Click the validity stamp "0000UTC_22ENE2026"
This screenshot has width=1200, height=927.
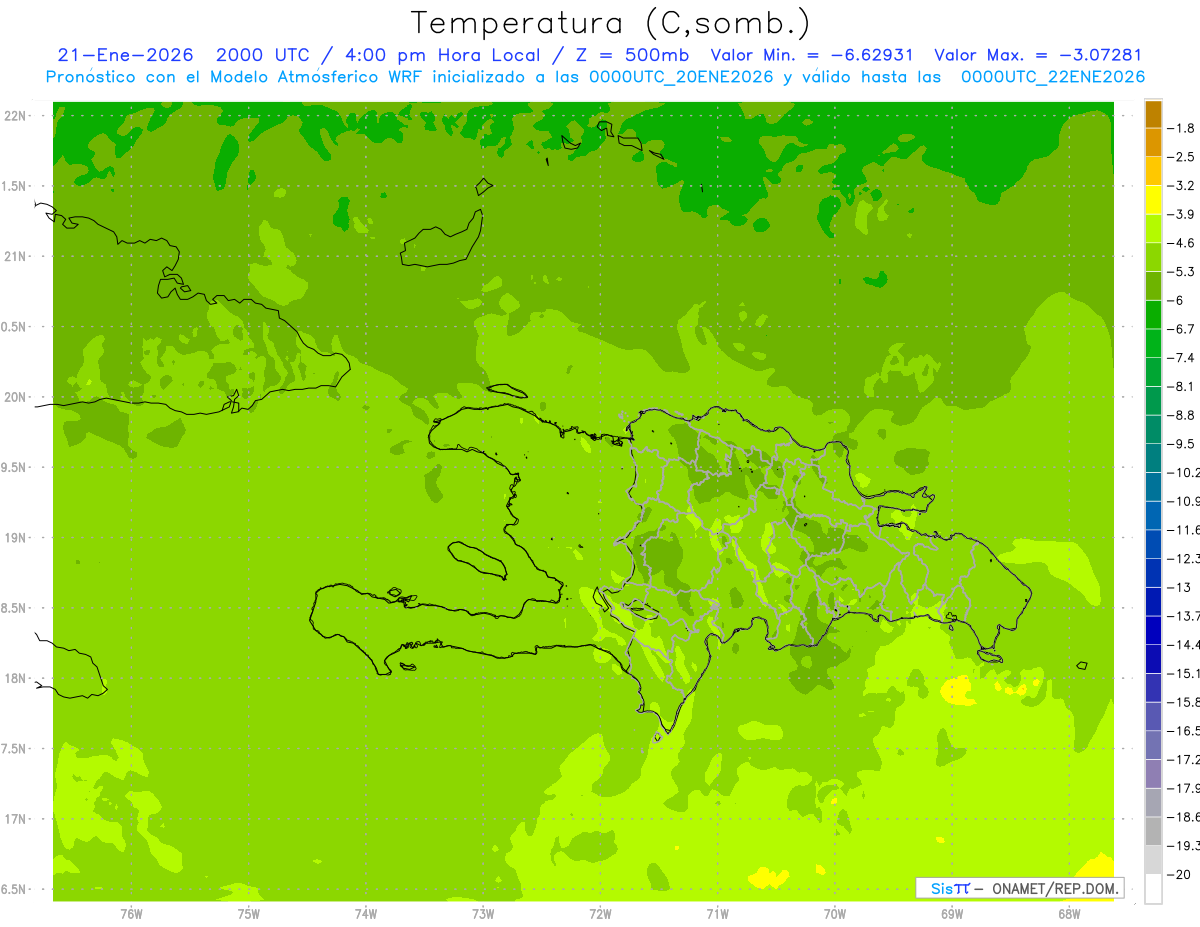(1052, 77)
